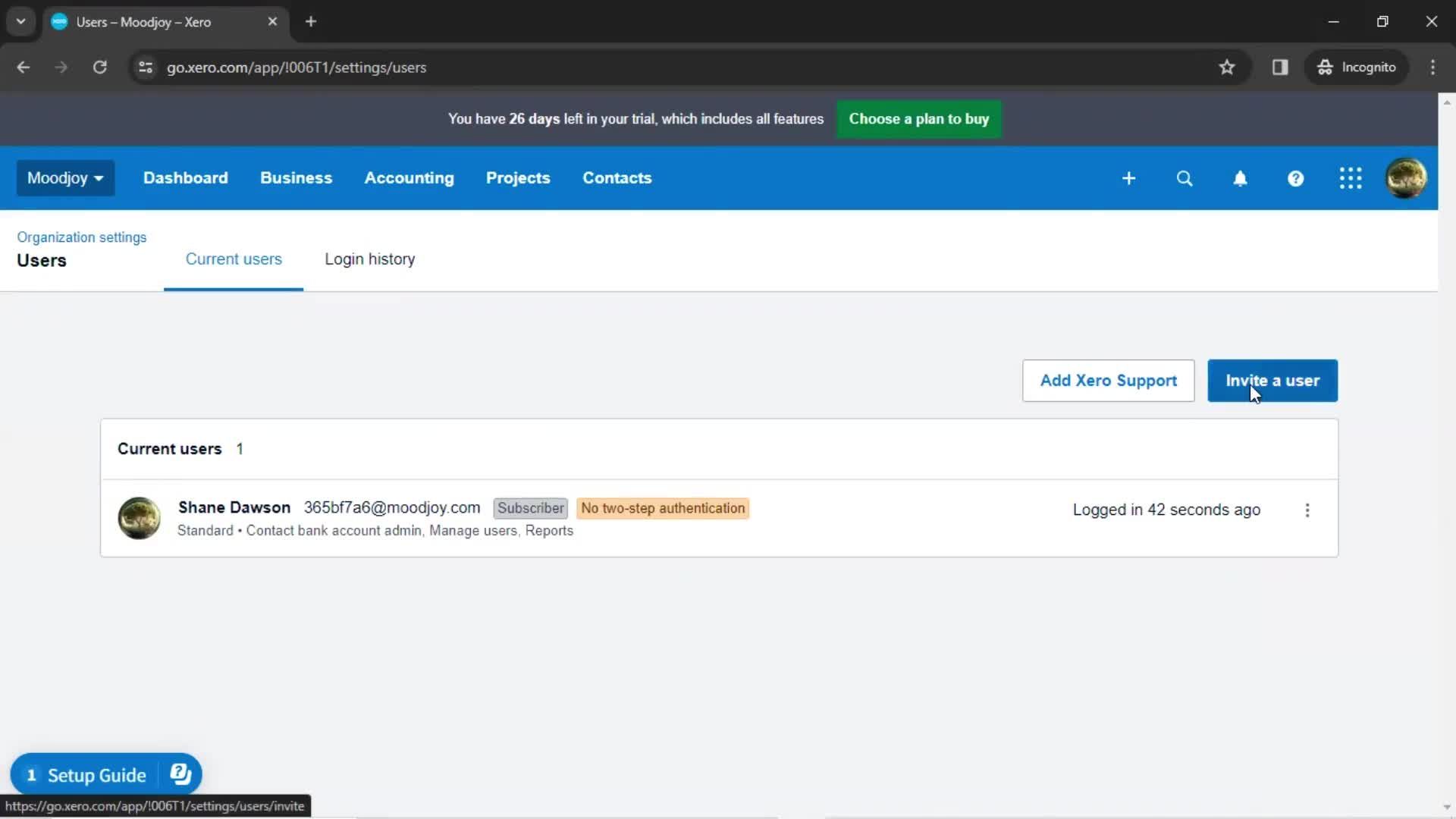Bookmark this page with the star icon
The width and height of the screenshot is (1456, 819).
tap(1227, 67)
